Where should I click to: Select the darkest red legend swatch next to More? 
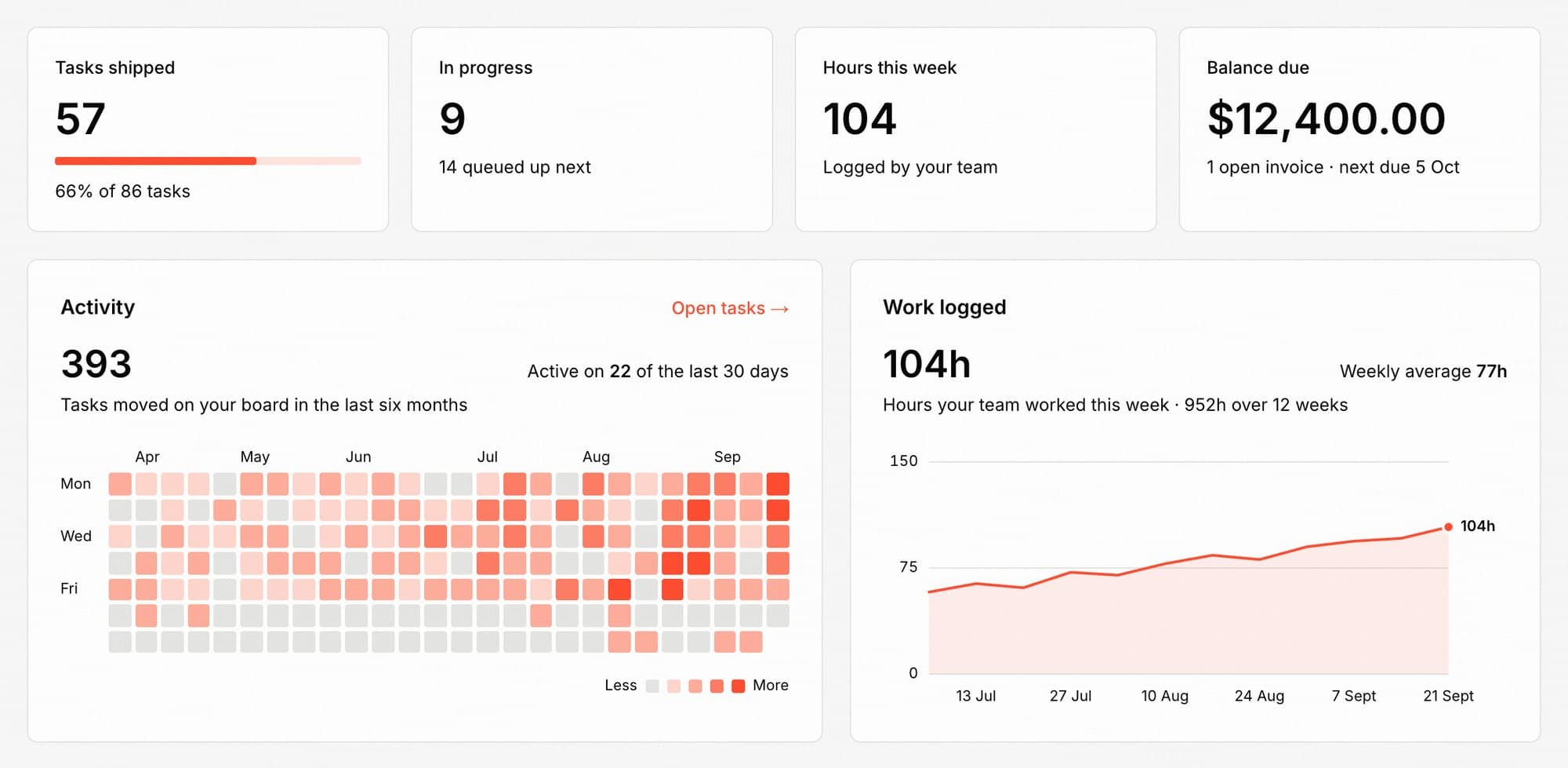(x=738, y=686)
